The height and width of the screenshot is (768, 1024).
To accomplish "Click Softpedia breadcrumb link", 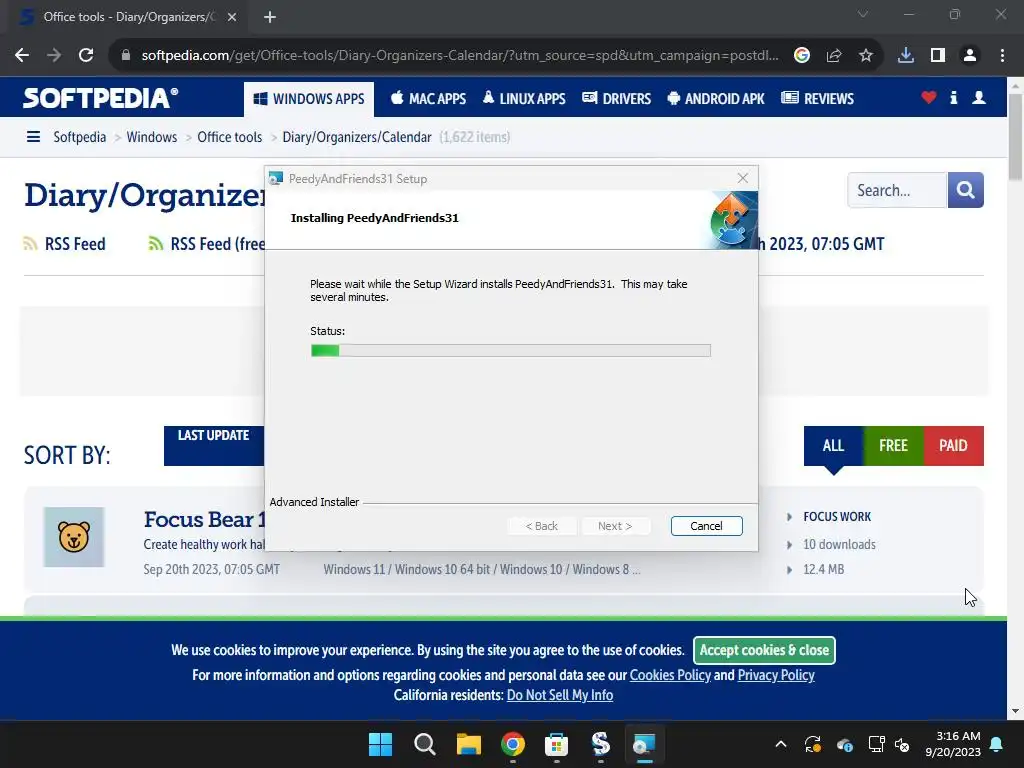I will tap(80, 137).
